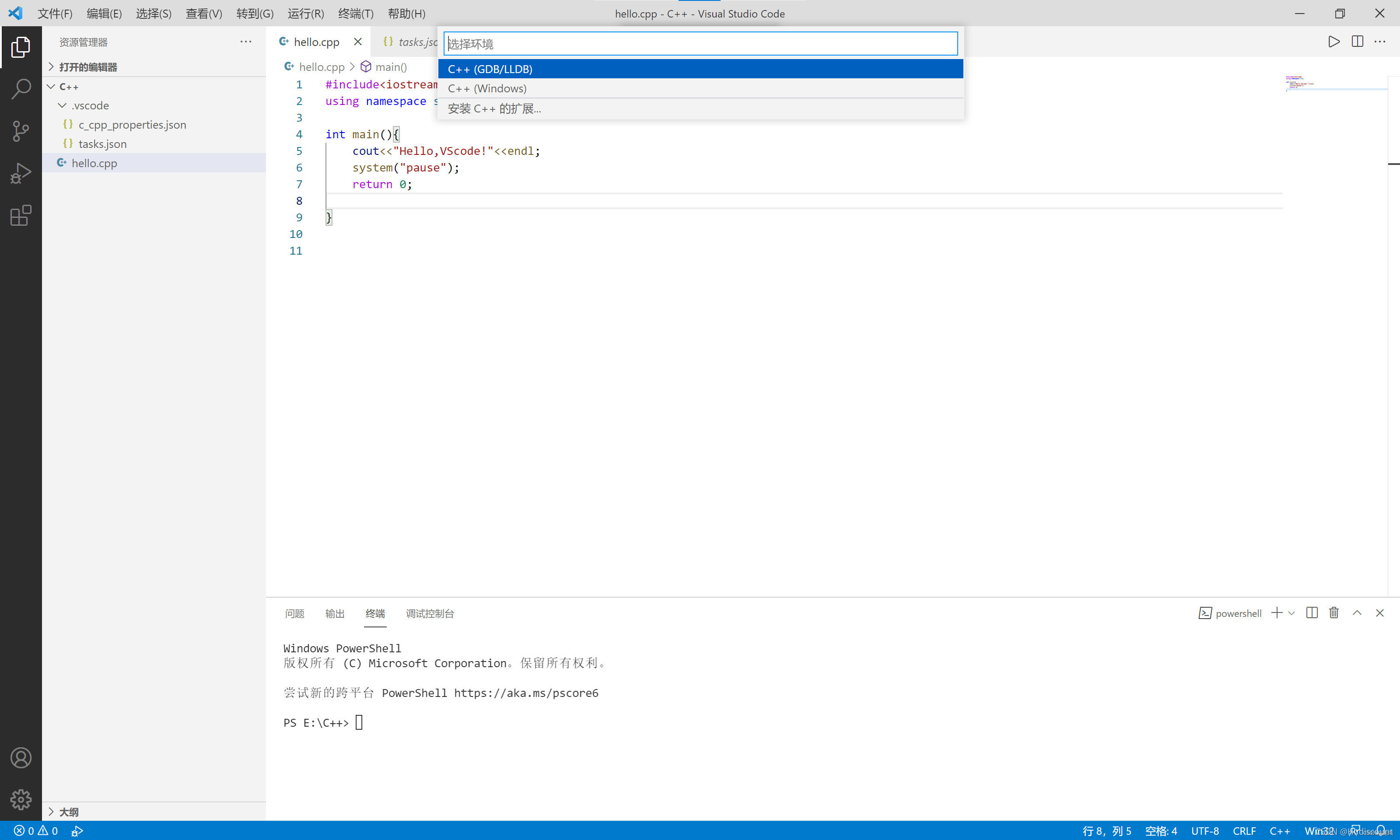Change line ending by clicking CRLF in status bar
The height and width of the screenshot is (840, 1400).
pyautogui.click(x=1244, y=830)
